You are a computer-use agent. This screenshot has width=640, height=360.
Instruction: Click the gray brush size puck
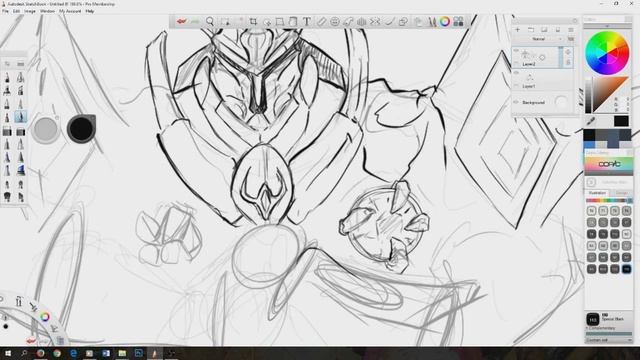pyautogui.click(x=46, y=129)
